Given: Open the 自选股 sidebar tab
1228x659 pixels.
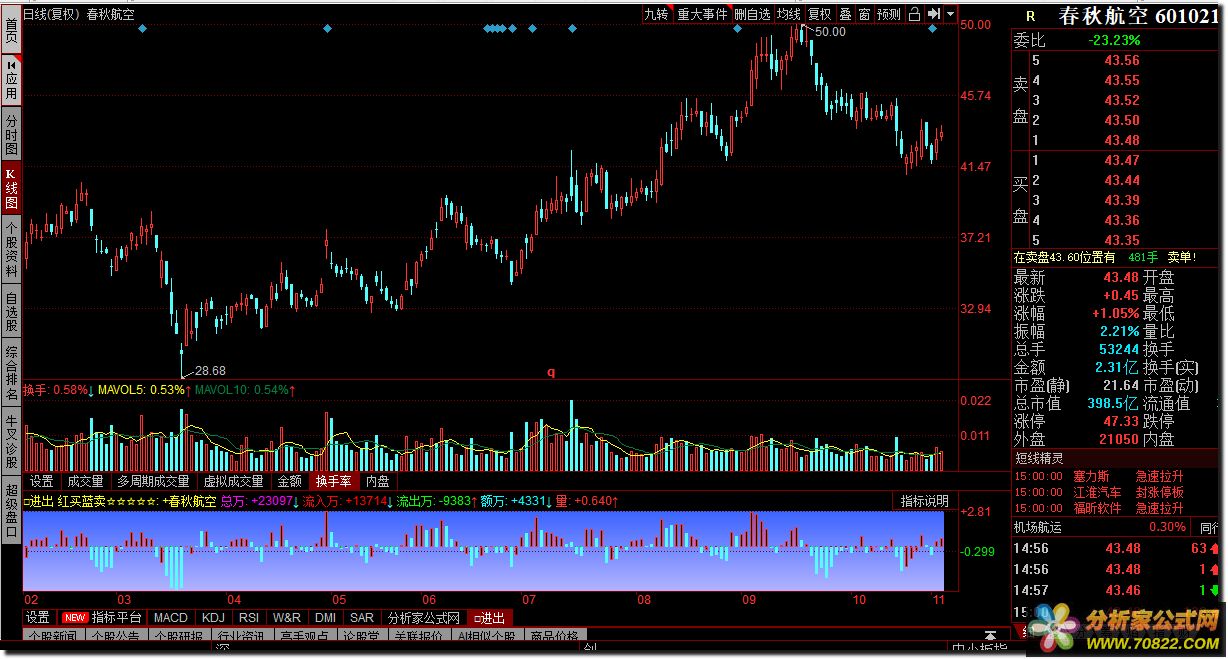Looking at the screenshot, I should (x=11, y=311).
